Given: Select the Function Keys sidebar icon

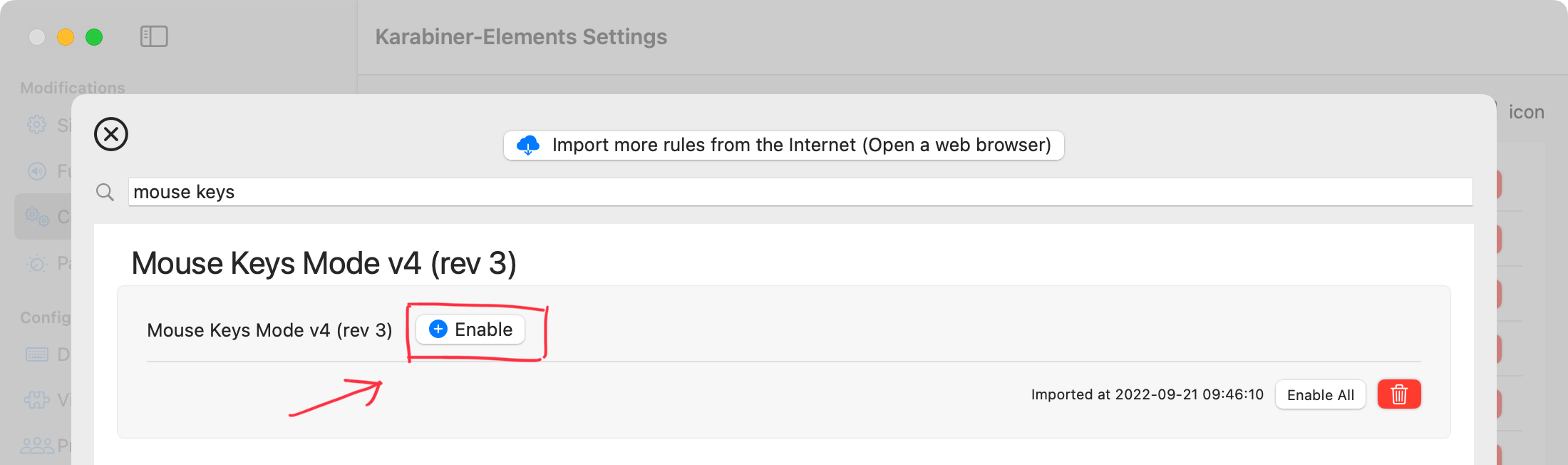Looking at the screenshot, I should point(37,171).
